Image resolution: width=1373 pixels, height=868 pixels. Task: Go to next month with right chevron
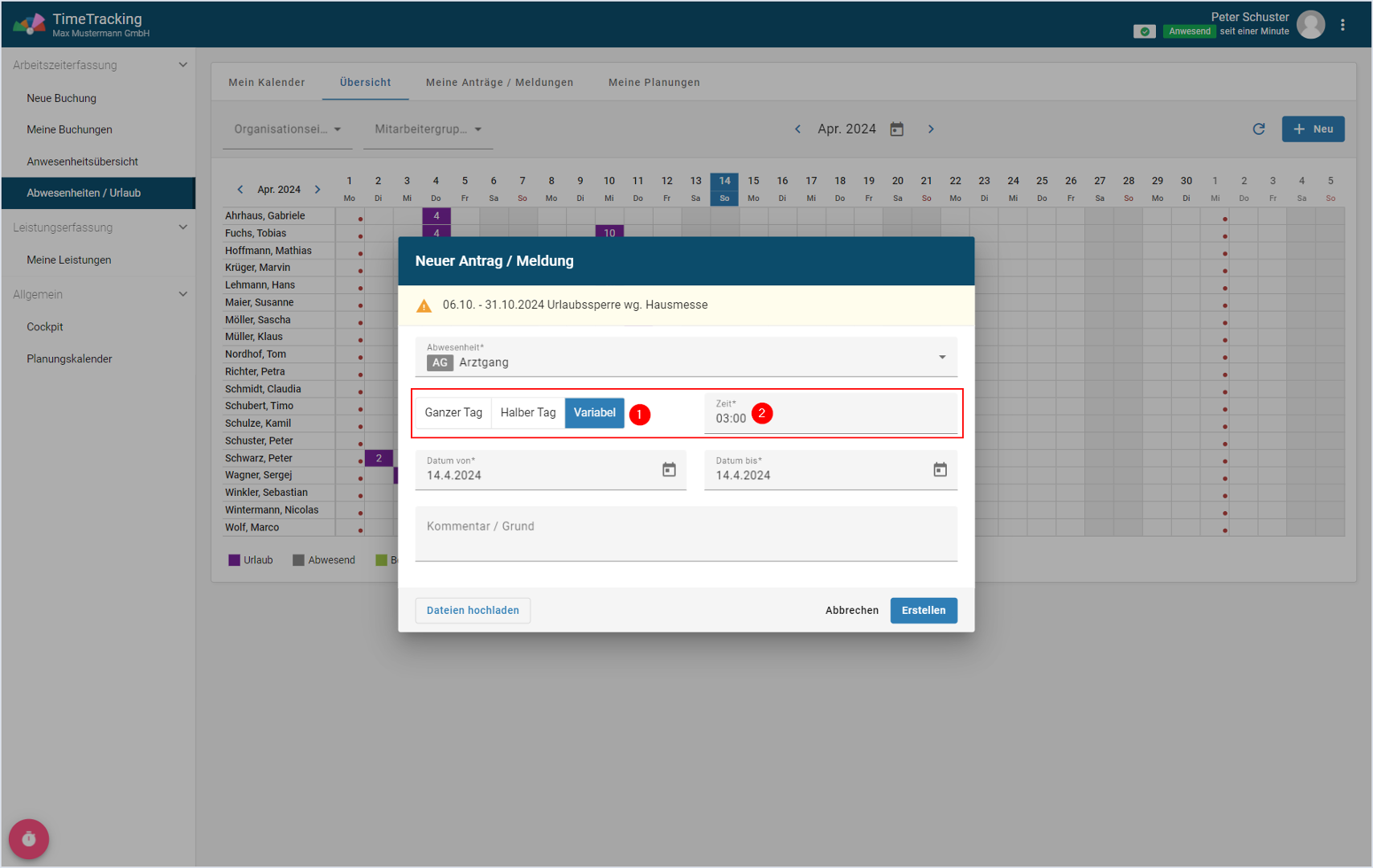click(x=931, y=129)
